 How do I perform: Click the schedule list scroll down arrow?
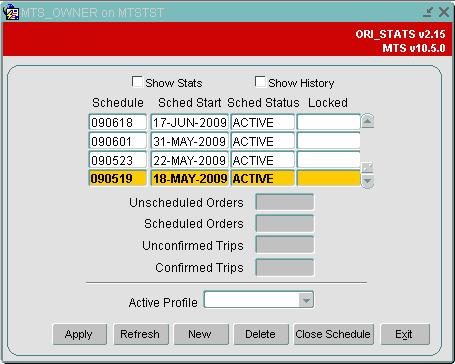(x=367, y=181)
